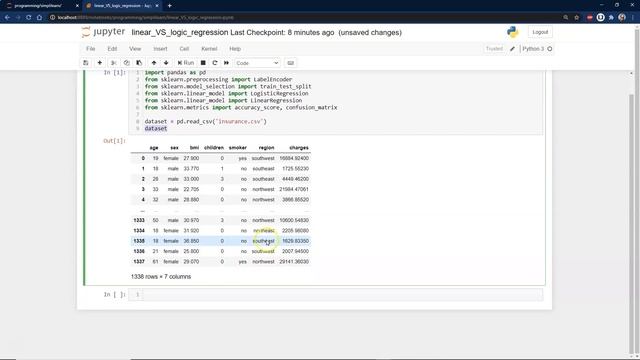Click Last Checkpoint: 8 minutes ago text
The height and width of the screenshot is (360, 640).
coord(282,33)
